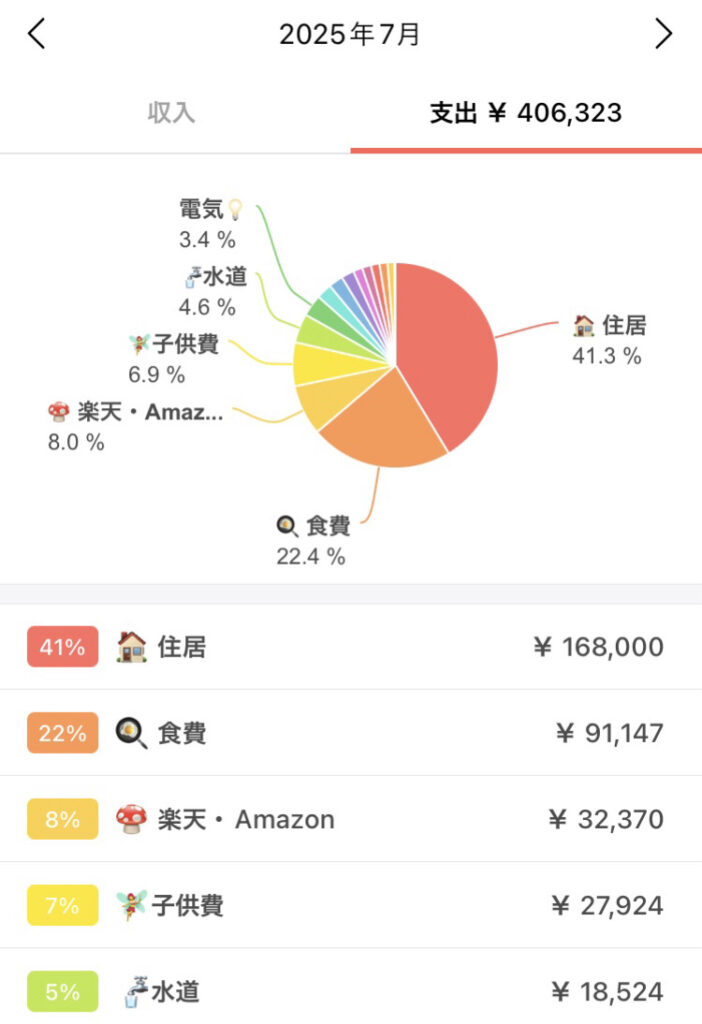The image size is (702, 1024).
Task: Click the green 5% percentage badge
Action: (63, 991)
